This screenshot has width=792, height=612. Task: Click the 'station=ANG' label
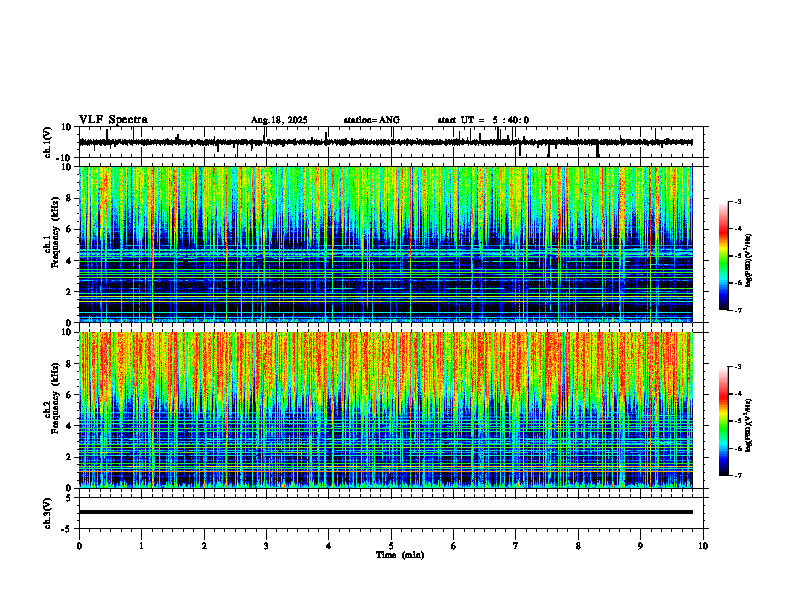pyautogui.click(x=371, y=120)
